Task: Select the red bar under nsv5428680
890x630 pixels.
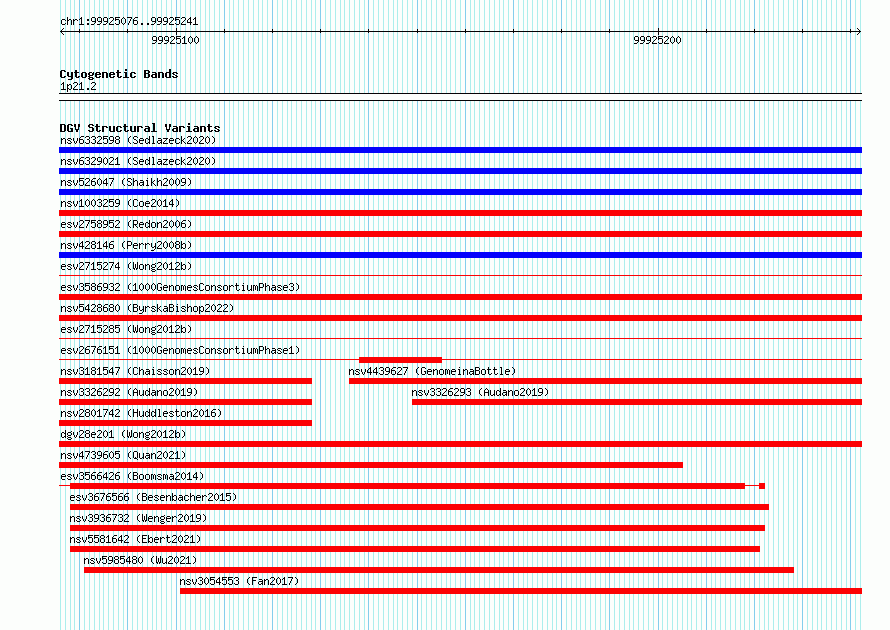Action: (x=460, y=318)
